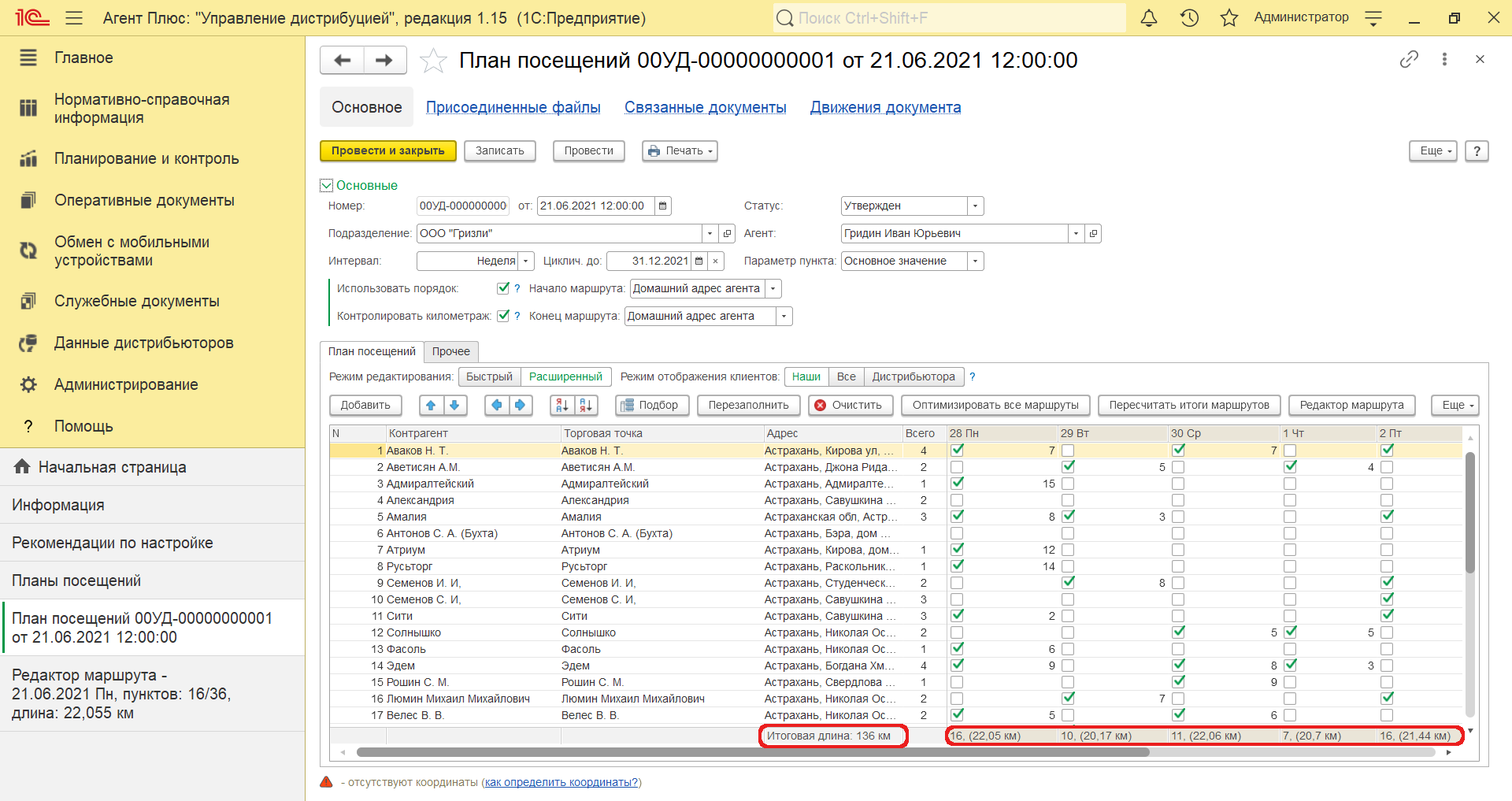Toggle Использовать порядок checkbox
The image size is (1512, 801).
point(503,288)
